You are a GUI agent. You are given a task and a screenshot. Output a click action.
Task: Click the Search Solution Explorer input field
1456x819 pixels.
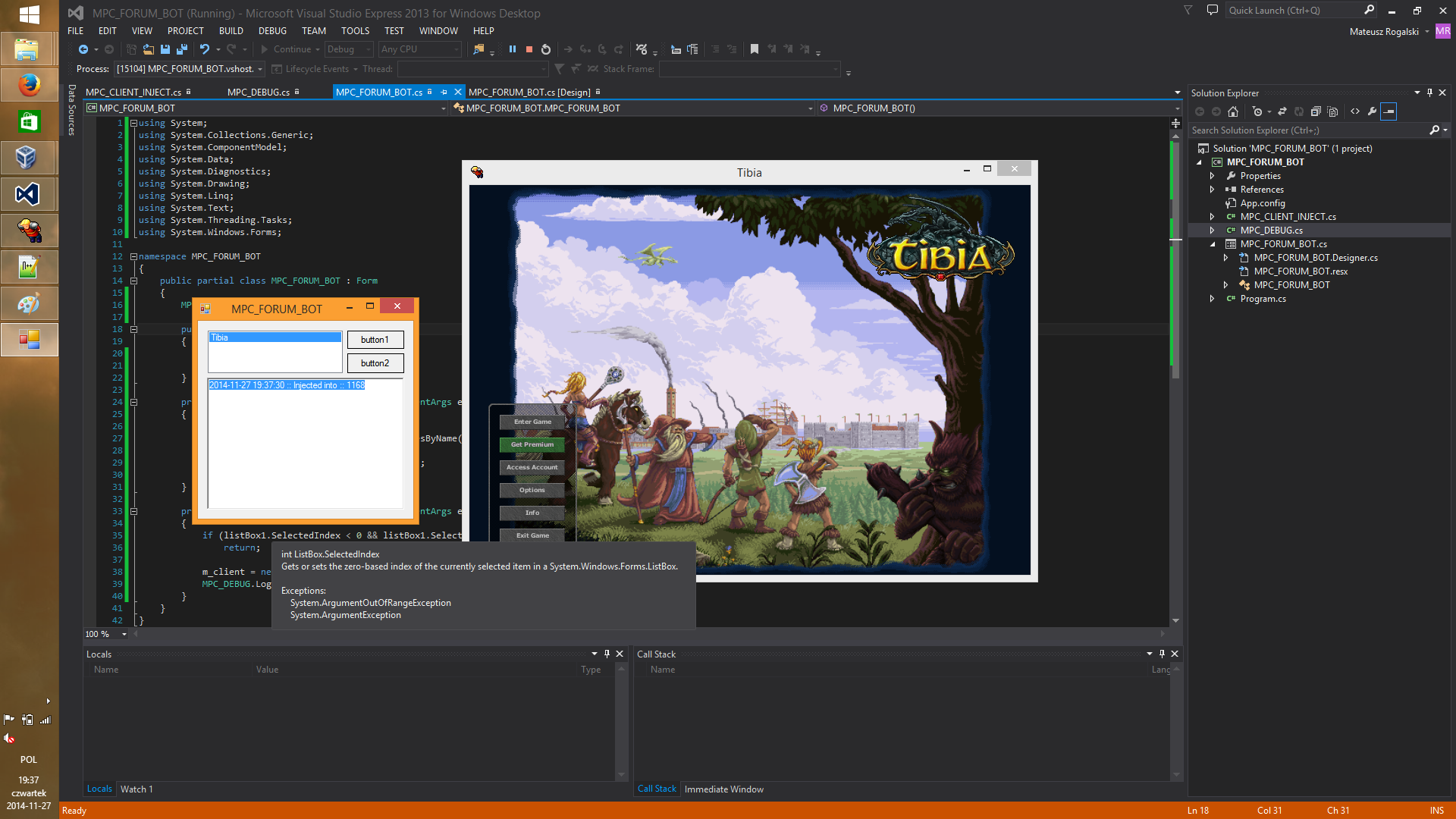click(x=1308, y=130)
